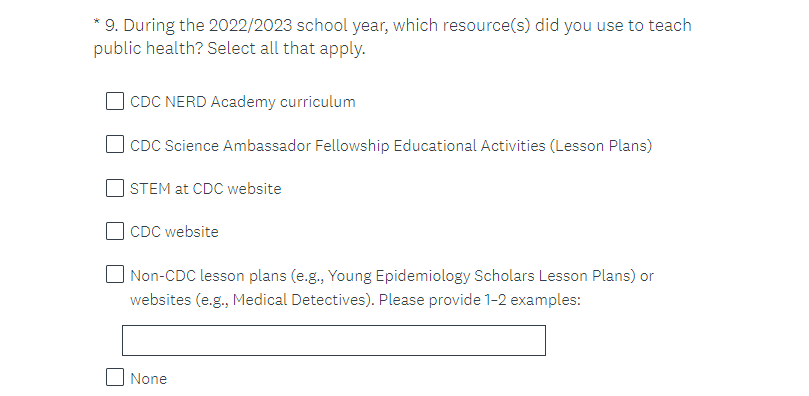Click 'Please provide 1-2 examples' text
The height and width of the screenshot is (396, 809).
tap(480, 300)
